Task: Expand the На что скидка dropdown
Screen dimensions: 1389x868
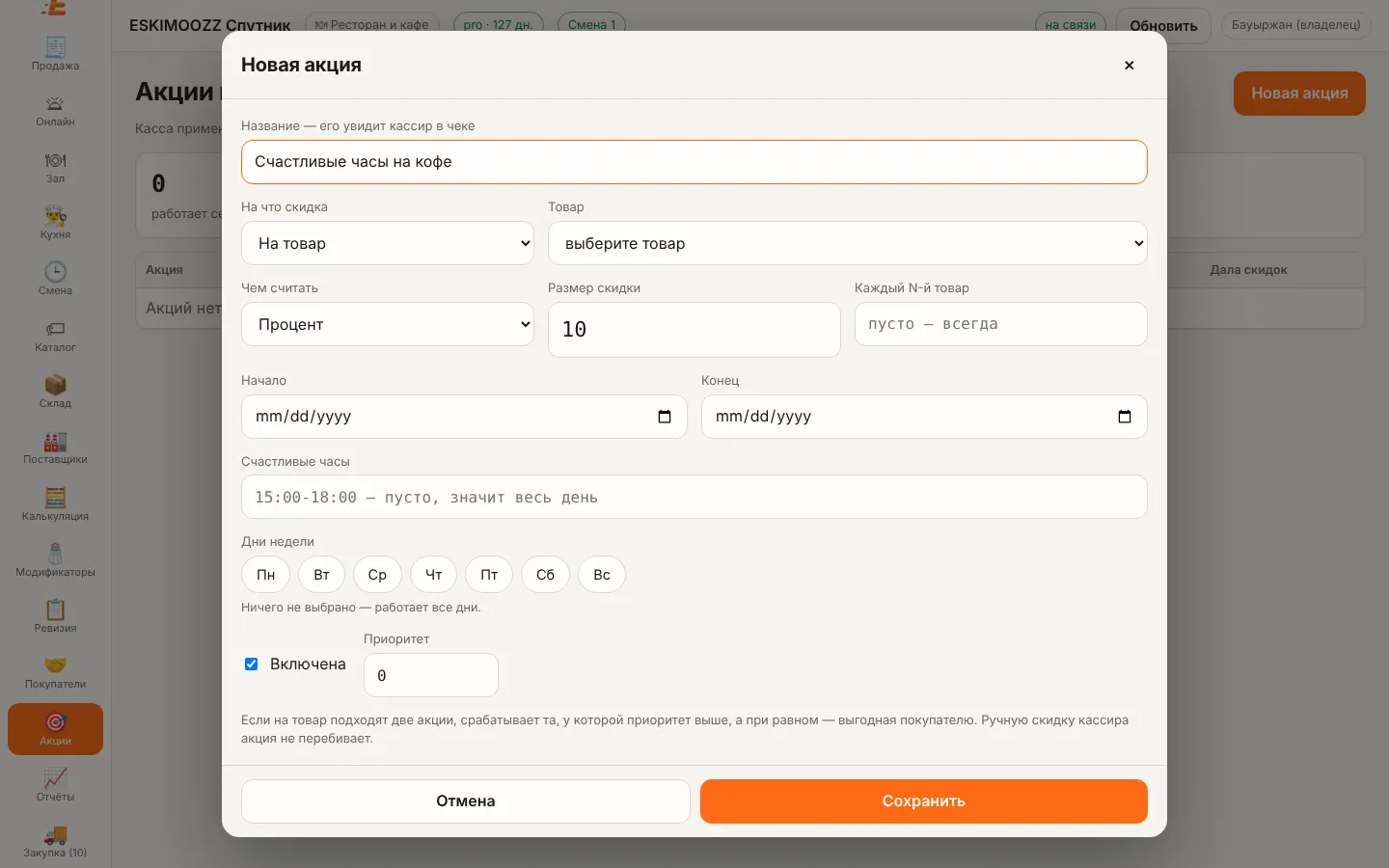Action: click(388, 243)
